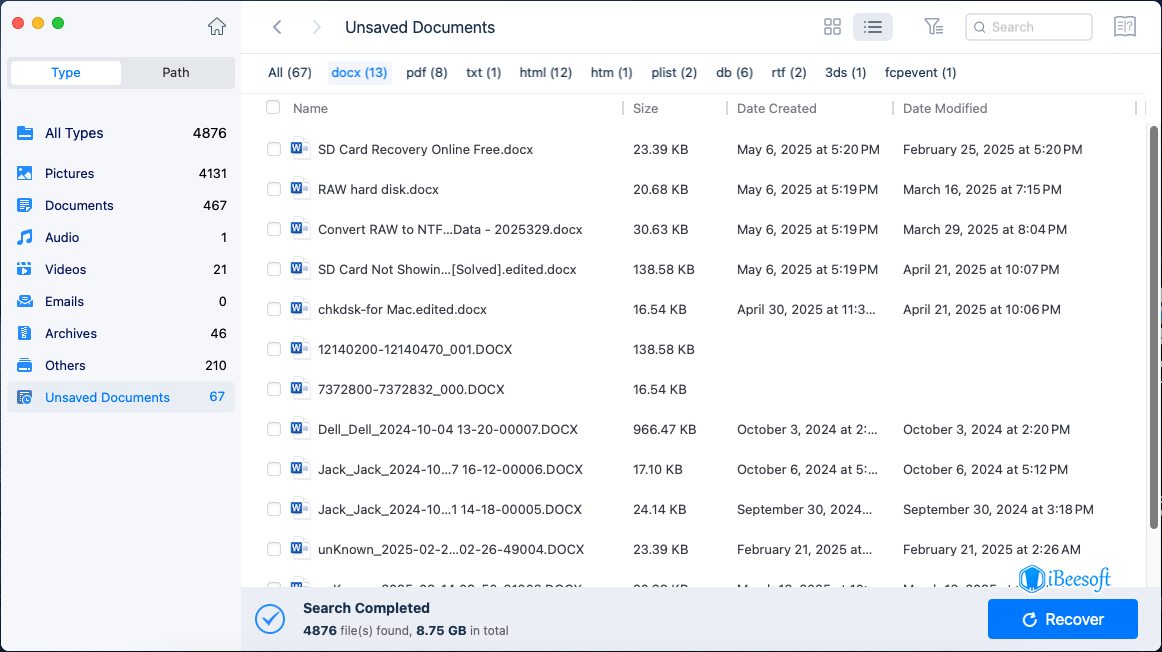Screen dimensions: 1162x652
Task: Open the filter options icon
Action: [934, 27]
